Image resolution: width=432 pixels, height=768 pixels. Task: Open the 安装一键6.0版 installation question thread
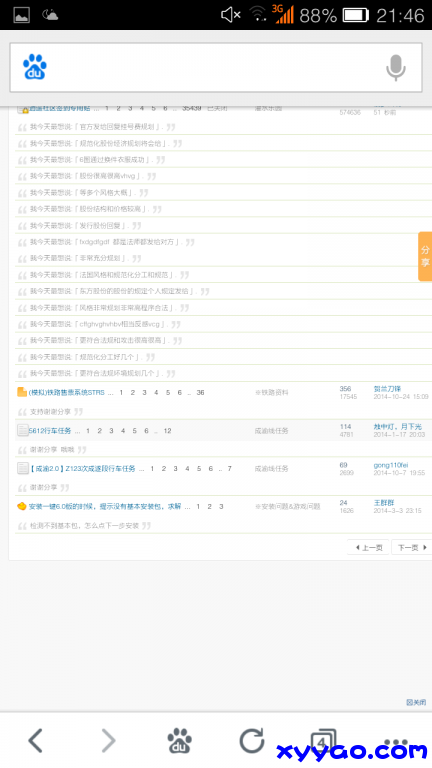pos(105,506)
